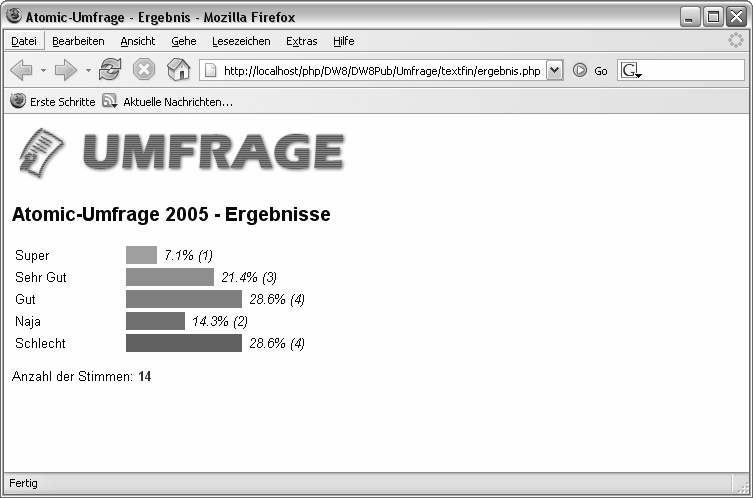The image size is (753, 498).
Task: Open the Datei menu
Action: click(23, 41)
